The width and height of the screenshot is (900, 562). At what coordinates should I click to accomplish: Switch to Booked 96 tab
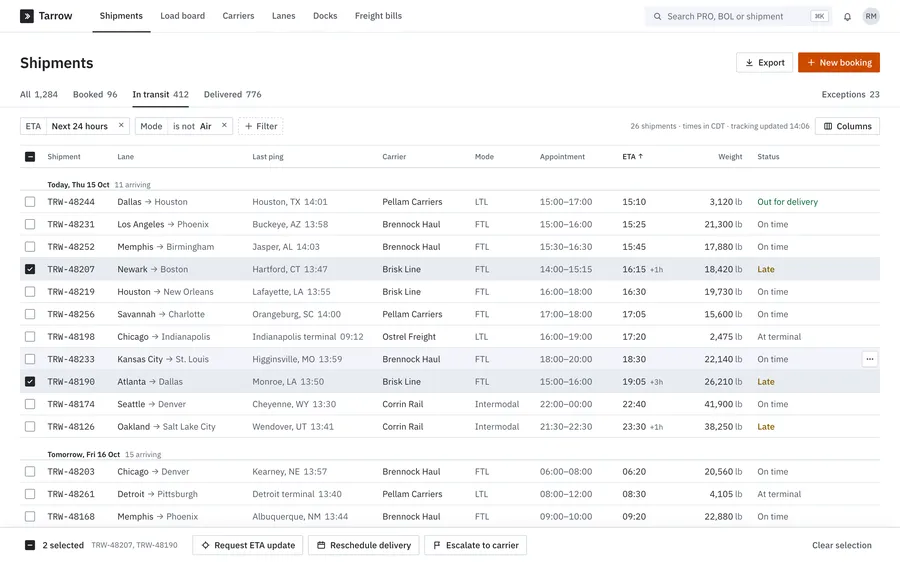click(95, 94)
